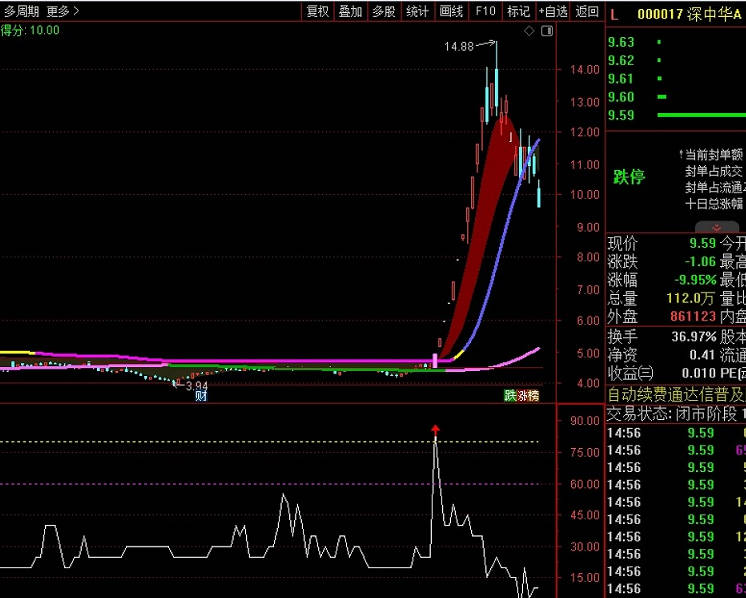Click the 返回 back button

(x=587, y=12)
